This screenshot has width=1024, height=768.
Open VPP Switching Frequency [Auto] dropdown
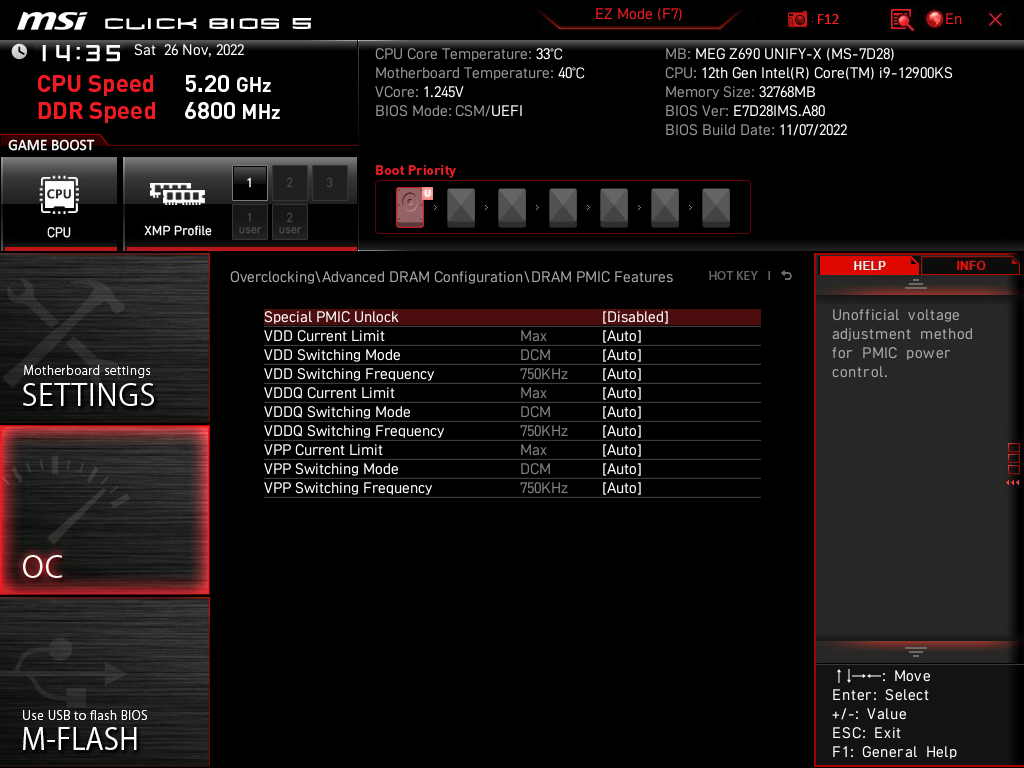click(x=622, y=487)
